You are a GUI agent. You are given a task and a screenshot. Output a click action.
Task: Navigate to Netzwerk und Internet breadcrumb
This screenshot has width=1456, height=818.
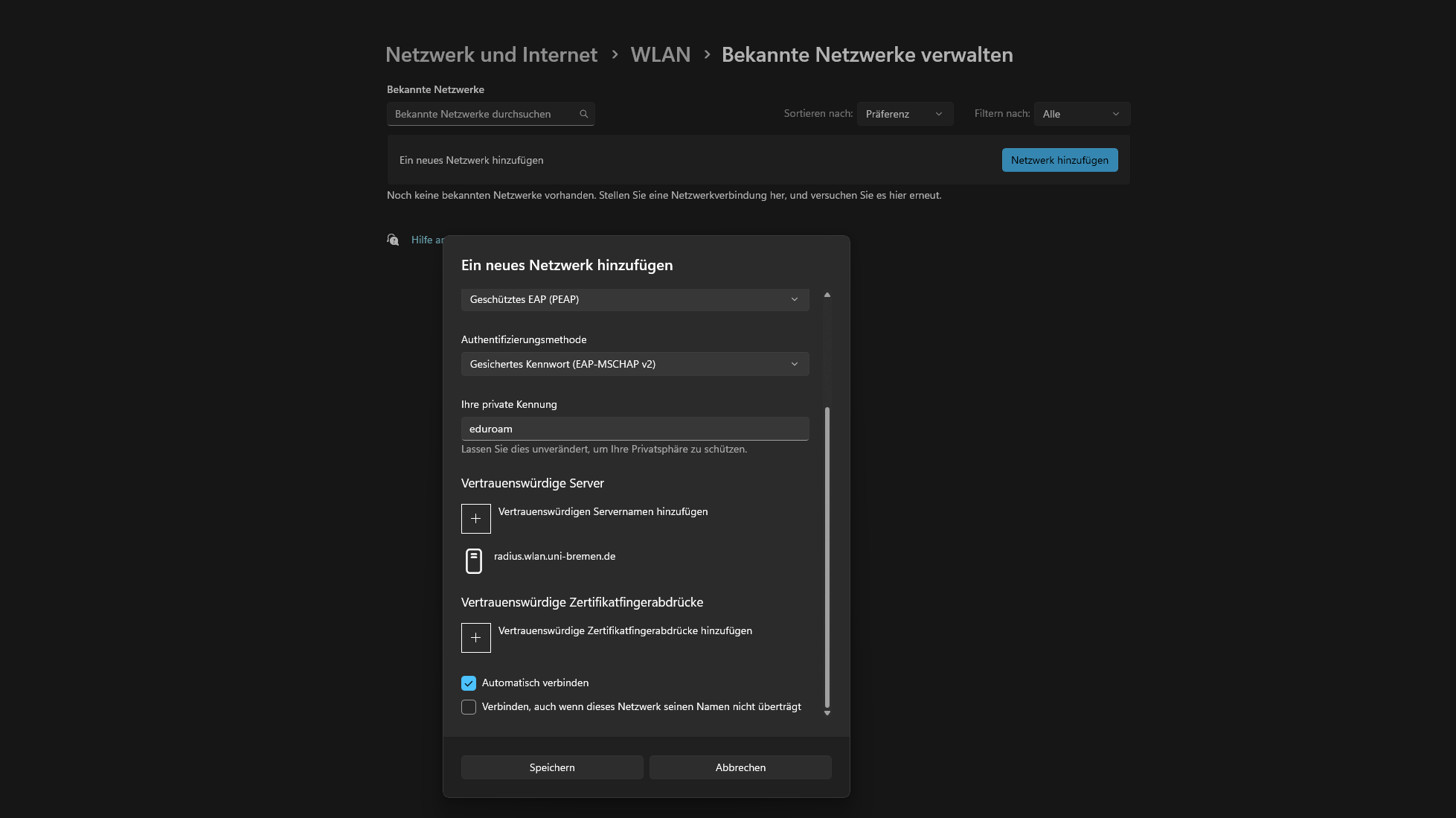pos(491,54)
